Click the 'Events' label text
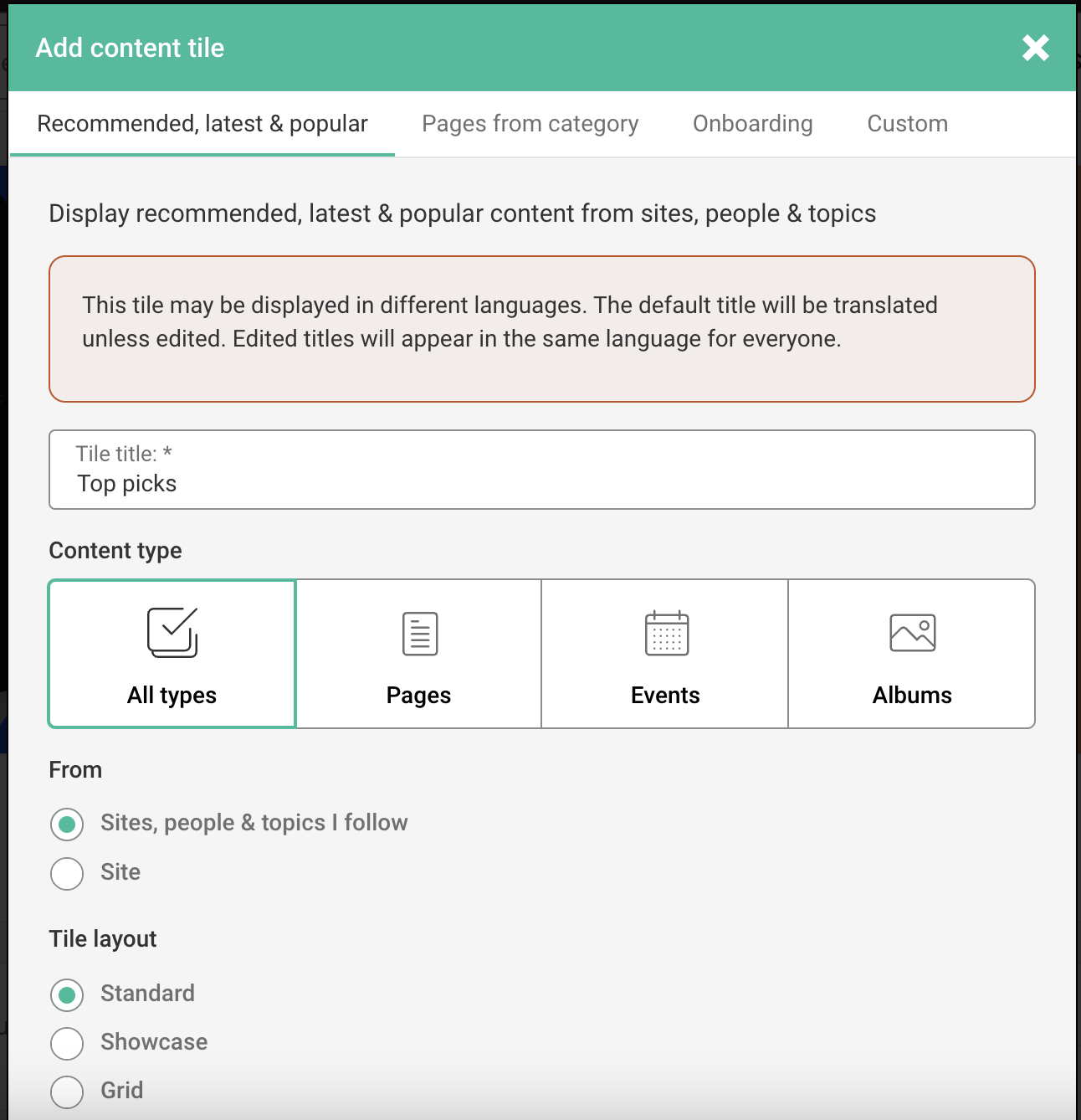1081x1120 pixels. point(665,696)
